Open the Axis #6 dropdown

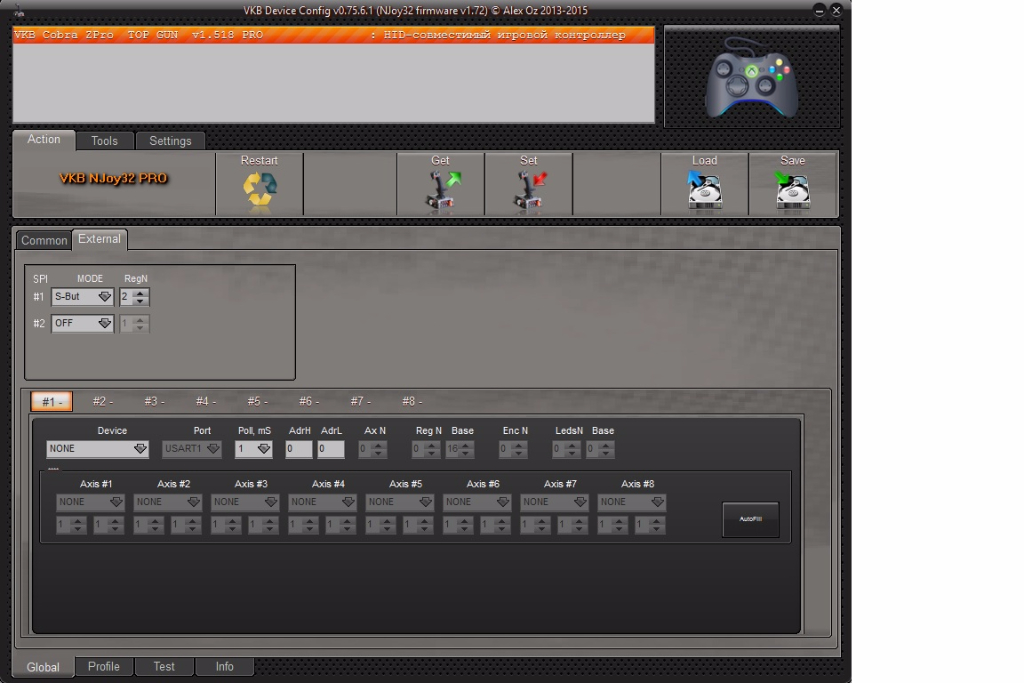coord(477,501)
